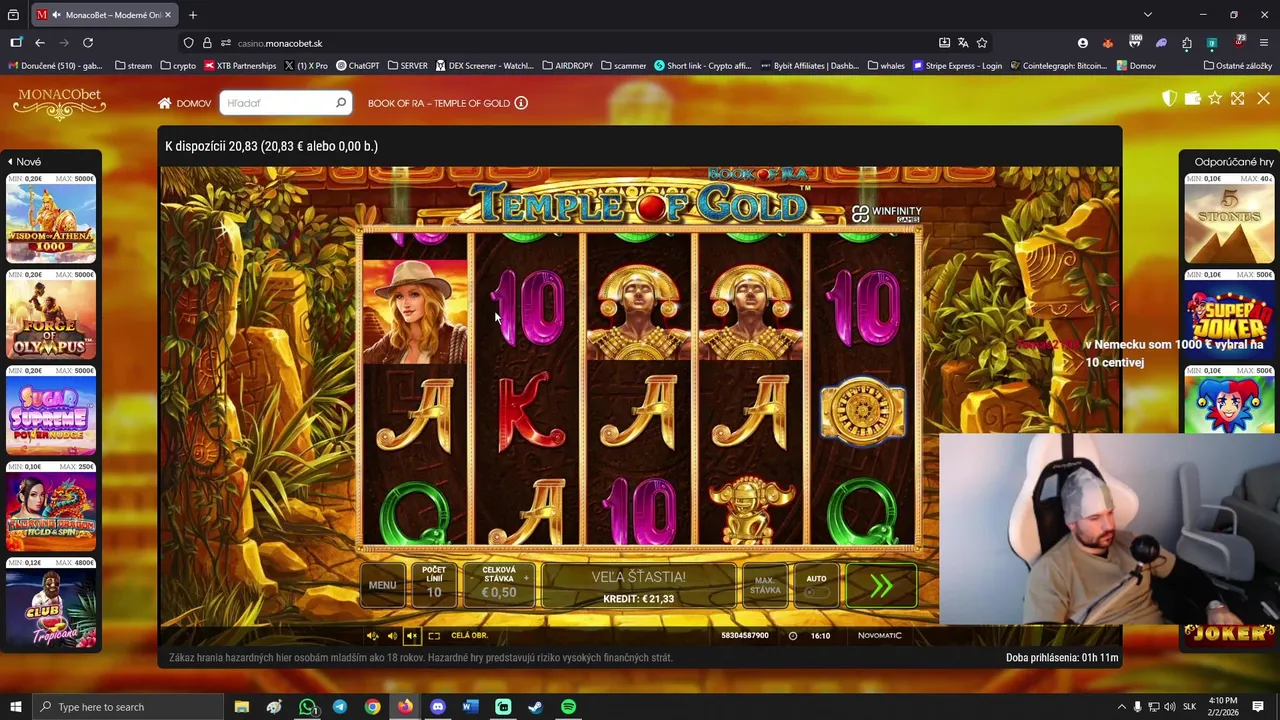Image resolution: width=1280 pixels, height=720 pixels.
Task: Open 5 Stones recommended game
Action: (1229, 218)
